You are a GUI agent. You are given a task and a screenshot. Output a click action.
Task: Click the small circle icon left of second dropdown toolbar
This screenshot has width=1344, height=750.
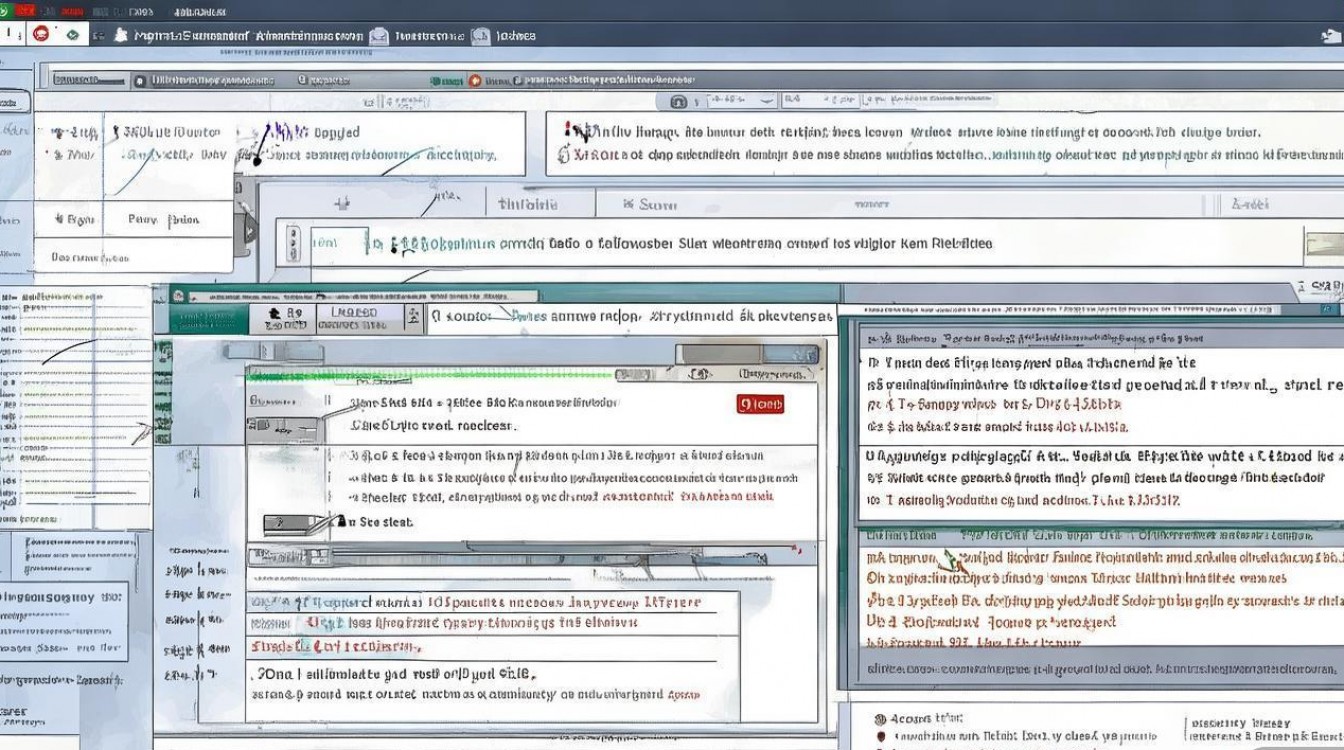pyautogui.click(x=677, y=101)
